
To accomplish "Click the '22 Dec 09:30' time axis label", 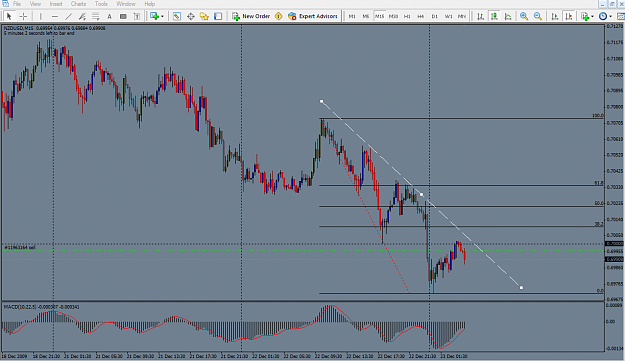I will coord(328,356).
